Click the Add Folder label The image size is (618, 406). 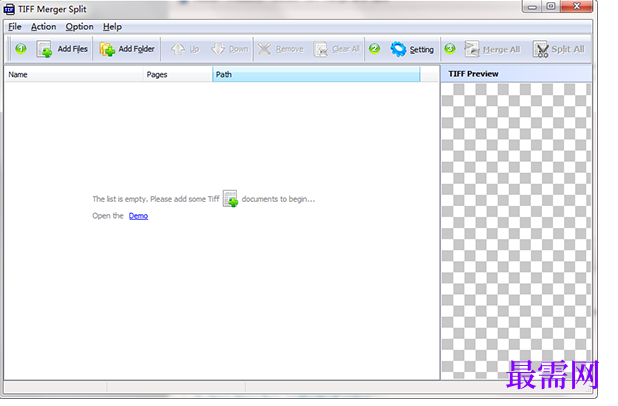pyautogui.click(x=136, y=49)
